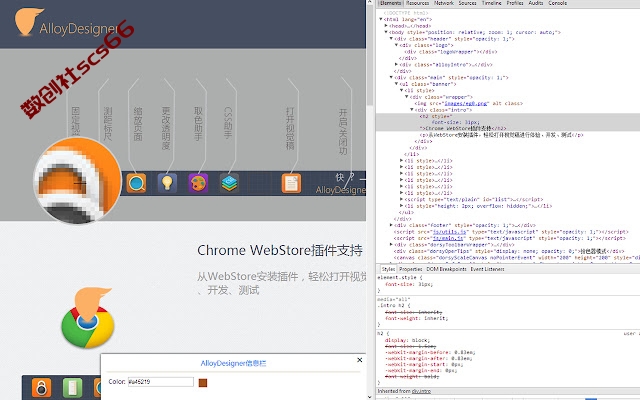Open the Audits tab in DevTools
The height and width of the screenshot is (400, 640).
pos(536,3)
